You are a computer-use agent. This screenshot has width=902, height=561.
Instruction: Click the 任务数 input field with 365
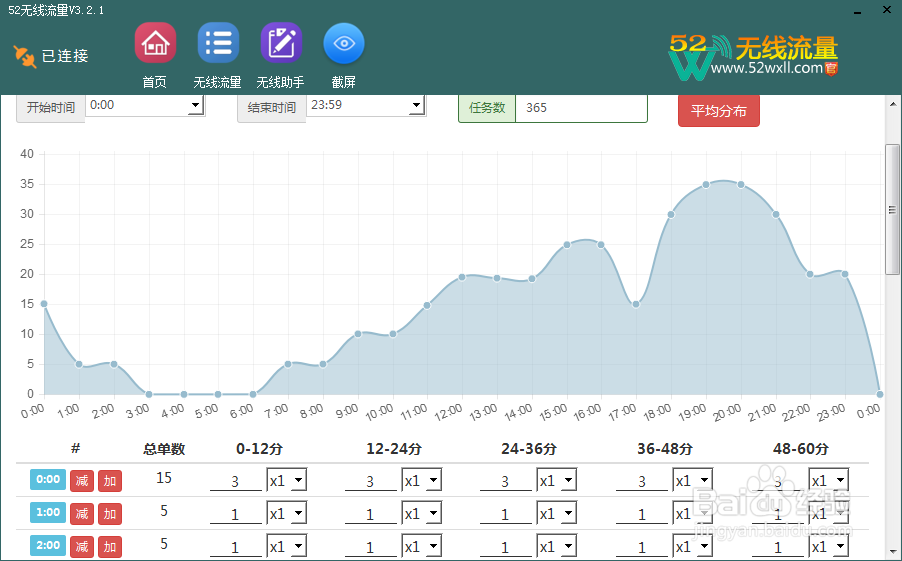click(581, 108)
